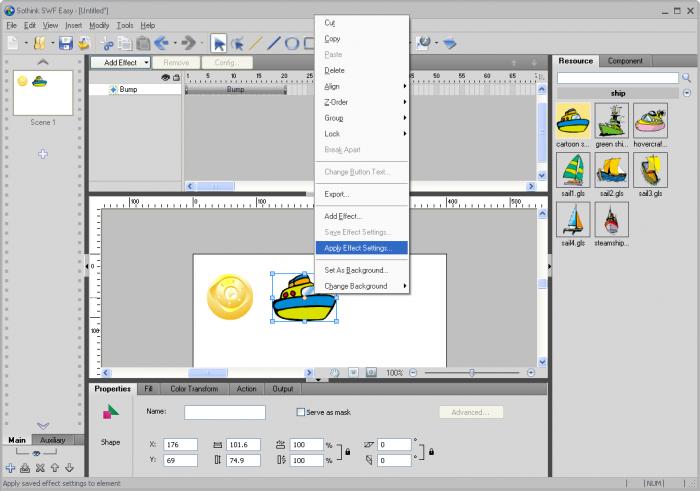Click the Cut scissors toolbar icon
This screenshot has height=491, width=700.
[107, 44]
